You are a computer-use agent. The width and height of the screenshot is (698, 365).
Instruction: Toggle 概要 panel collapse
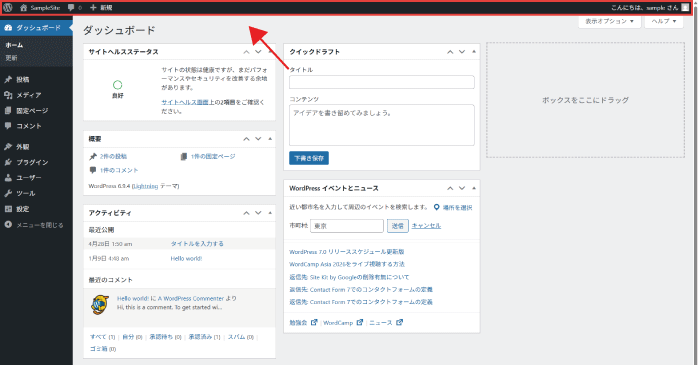[270, 139]
